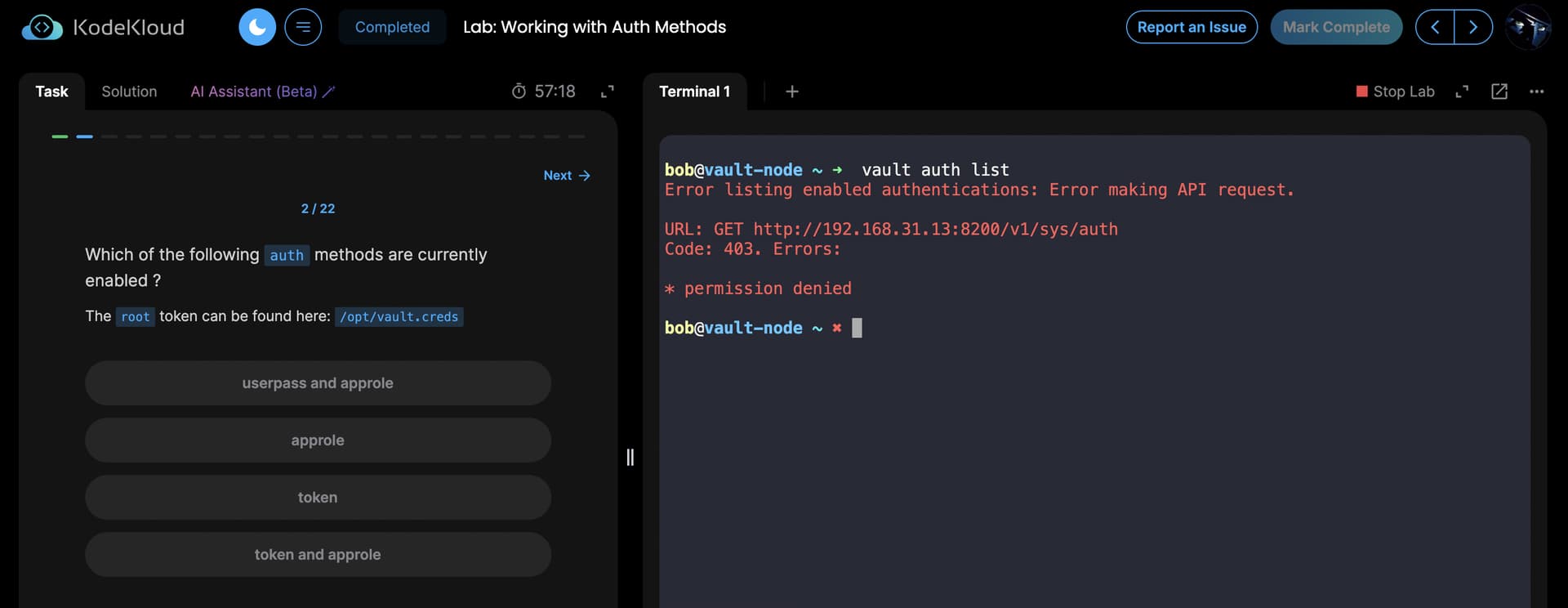This screenshot has height=608, width=1568.
Task: Select answer 'token and approle'
Action: click(x=318, y=555)
